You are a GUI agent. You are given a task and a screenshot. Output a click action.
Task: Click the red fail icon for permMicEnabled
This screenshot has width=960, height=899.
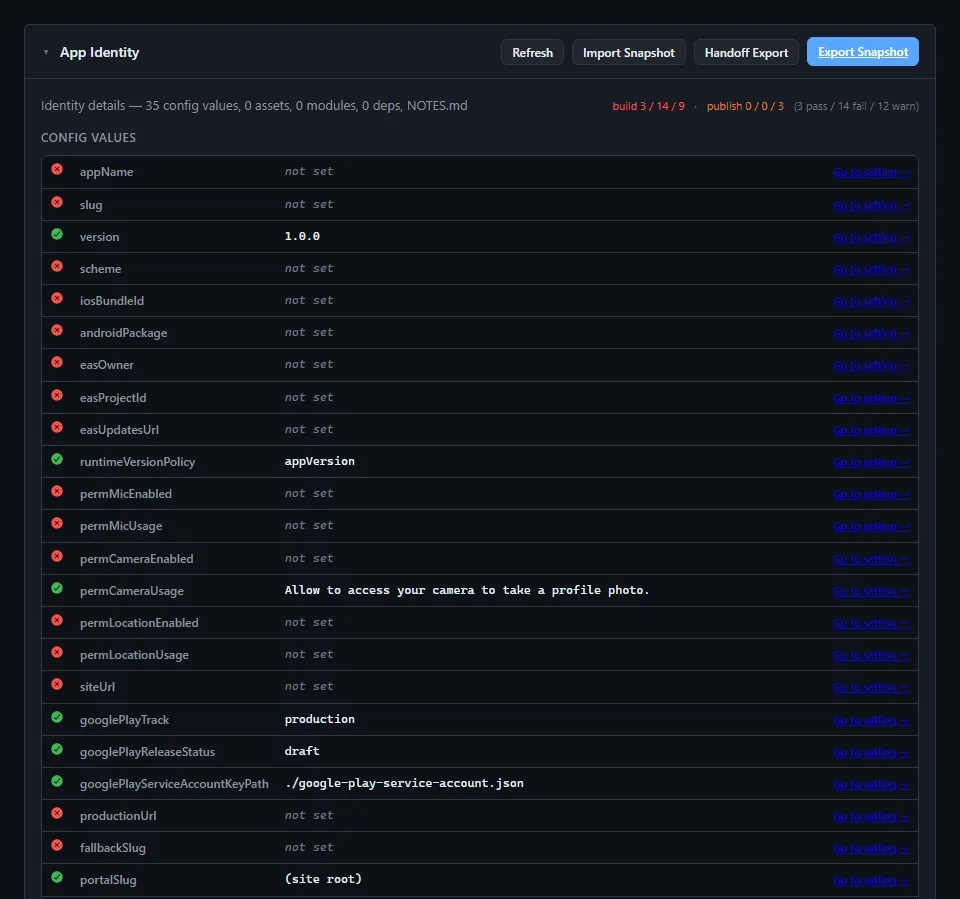pyautogui.click(x=57, y=491)
